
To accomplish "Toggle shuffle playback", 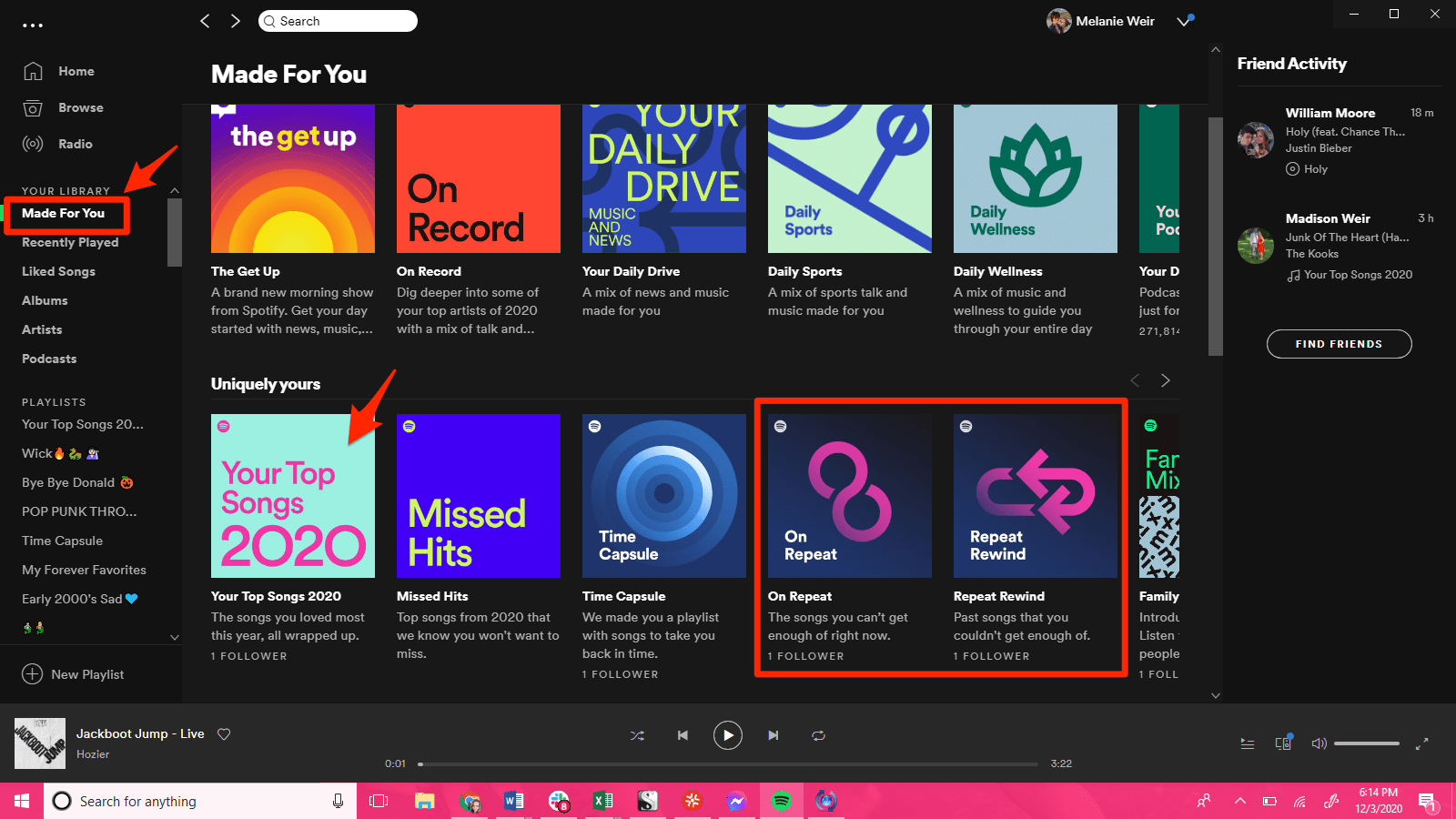I will coord(637,735).
